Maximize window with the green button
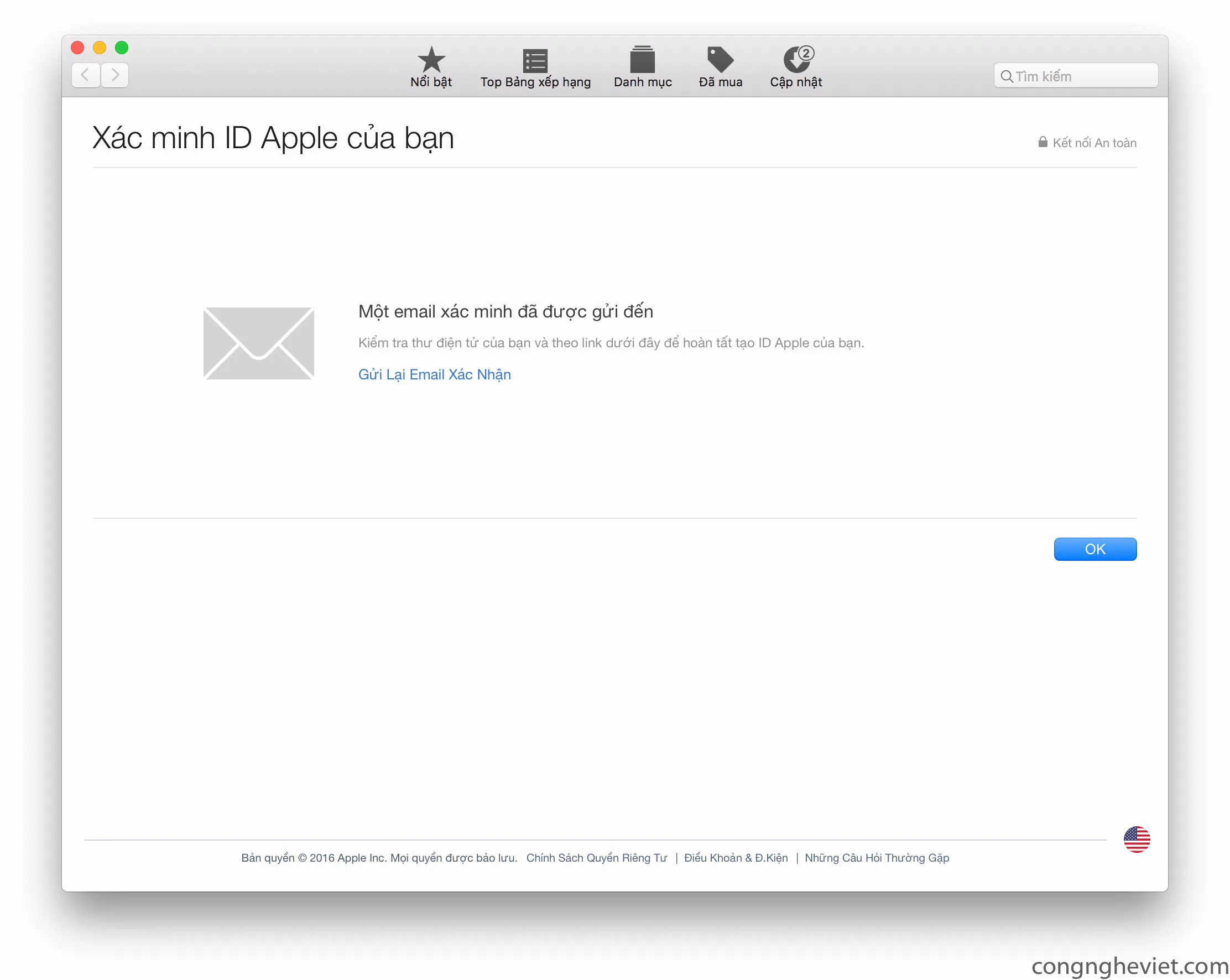Screen dimensions: 1230x980 click(122, 48)
